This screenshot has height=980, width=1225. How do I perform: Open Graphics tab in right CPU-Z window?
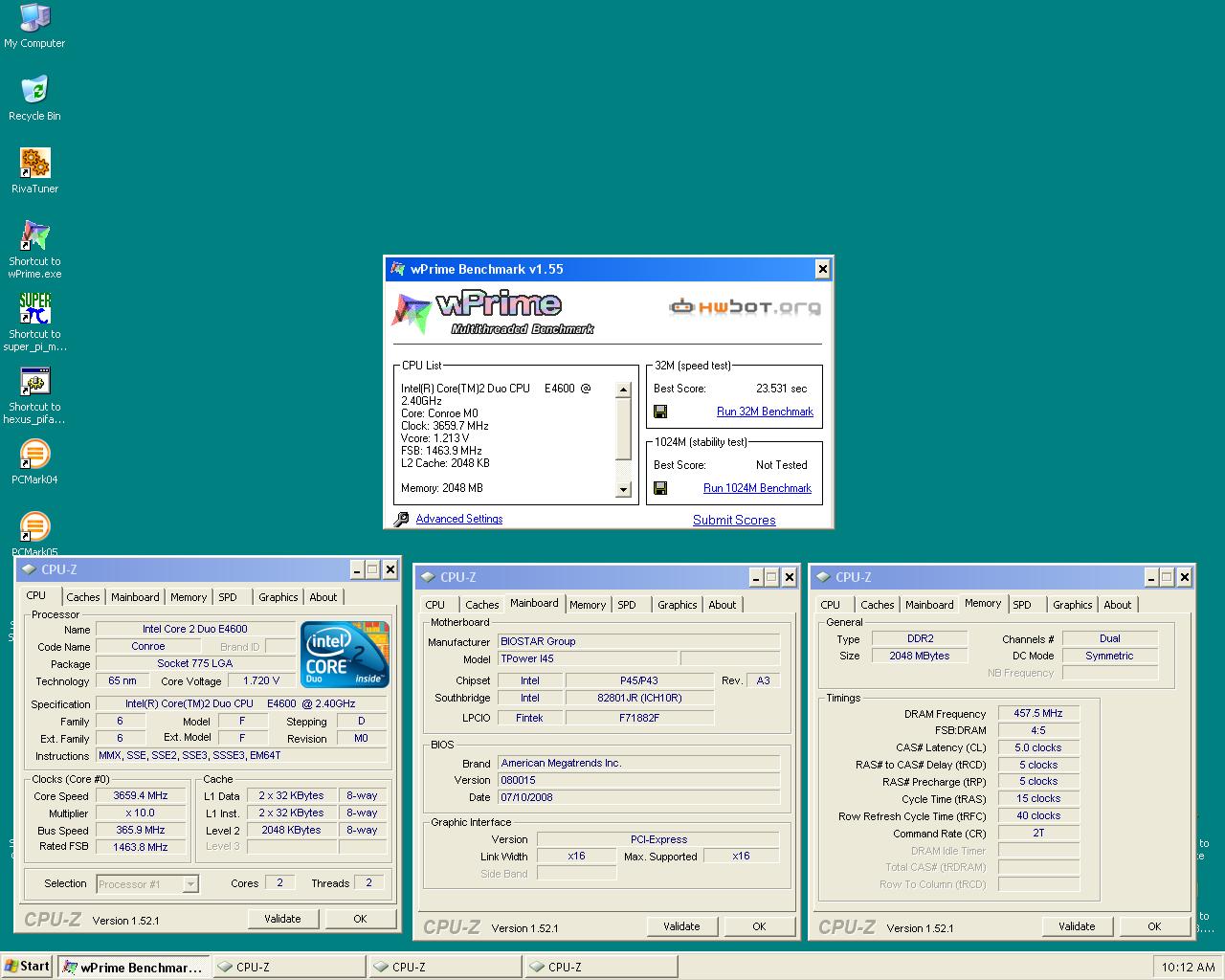[x=1073, y=605]
